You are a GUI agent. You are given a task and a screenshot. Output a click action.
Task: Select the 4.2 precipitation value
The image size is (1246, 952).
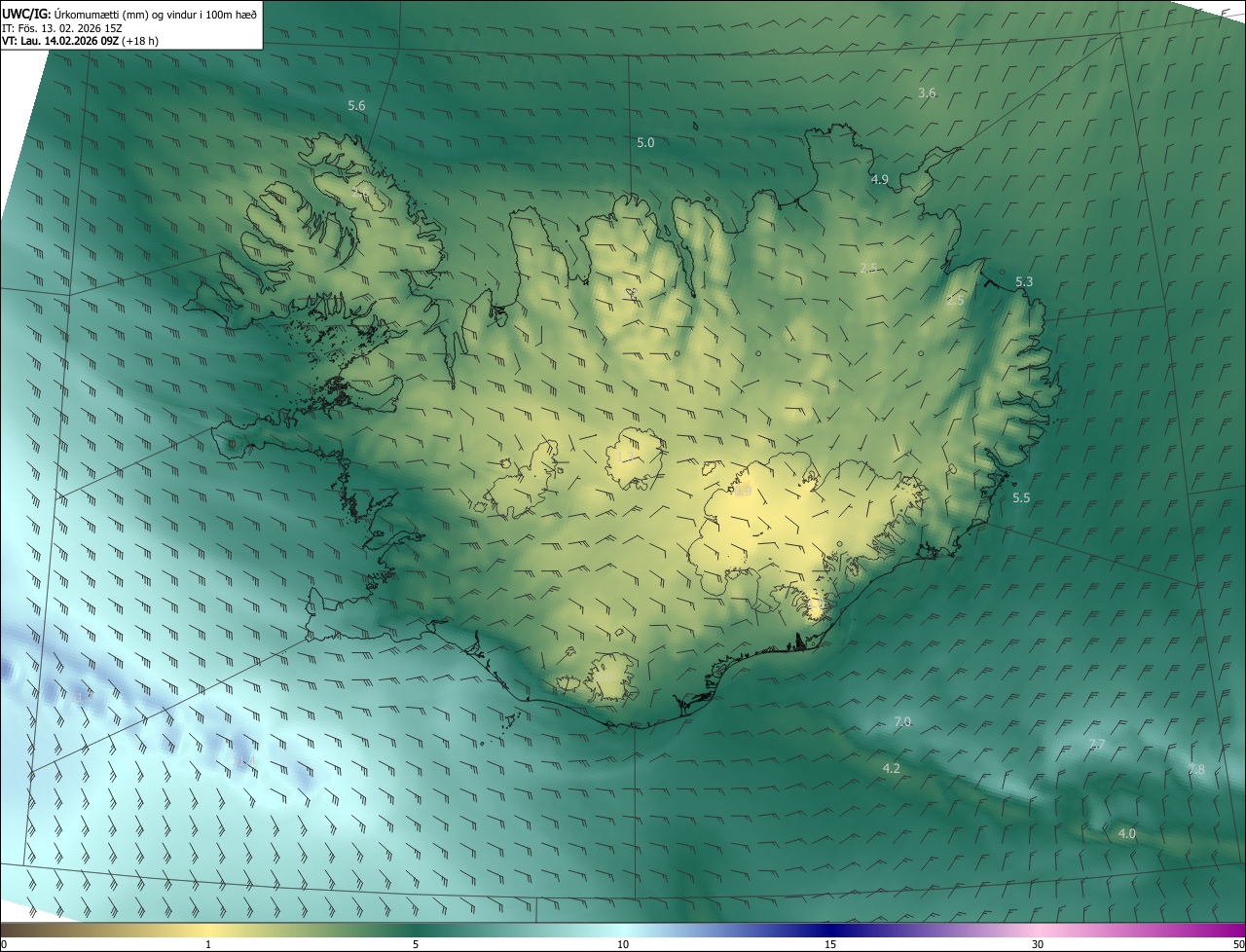891,768
